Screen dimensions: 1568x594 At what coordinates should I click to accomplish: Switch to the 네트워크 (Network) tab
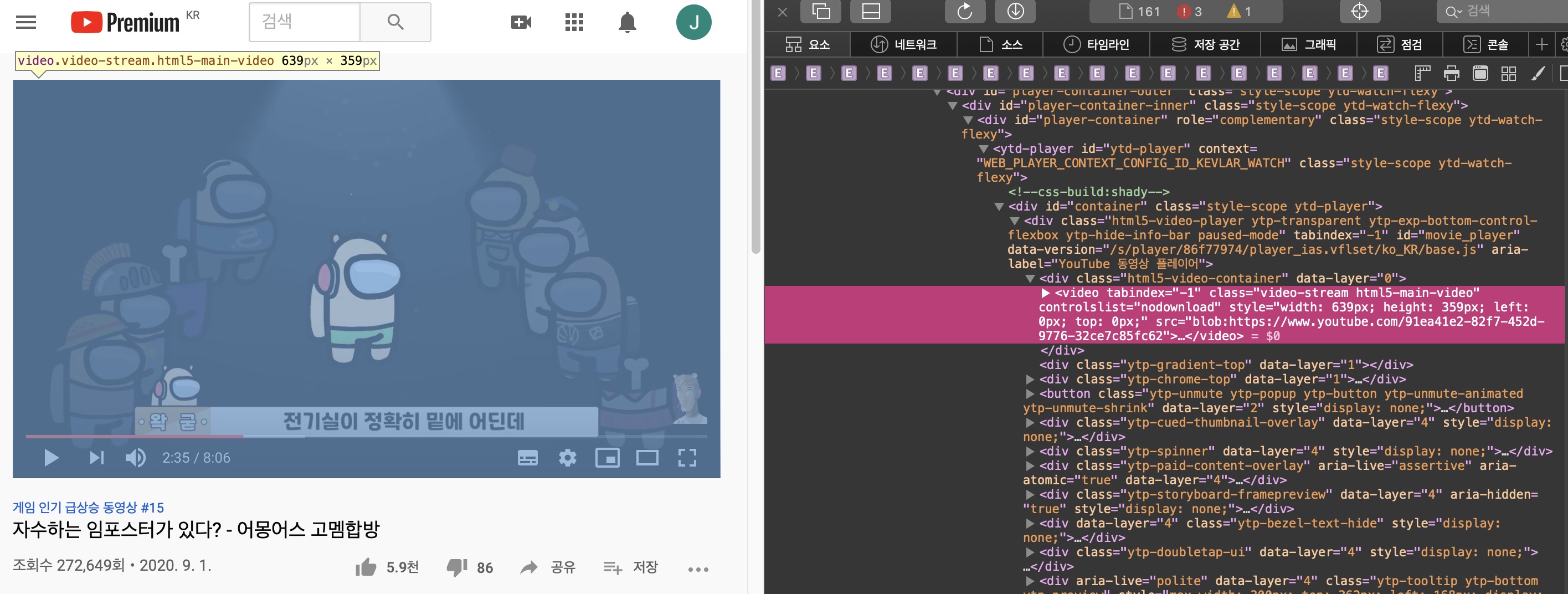point(903,44)
